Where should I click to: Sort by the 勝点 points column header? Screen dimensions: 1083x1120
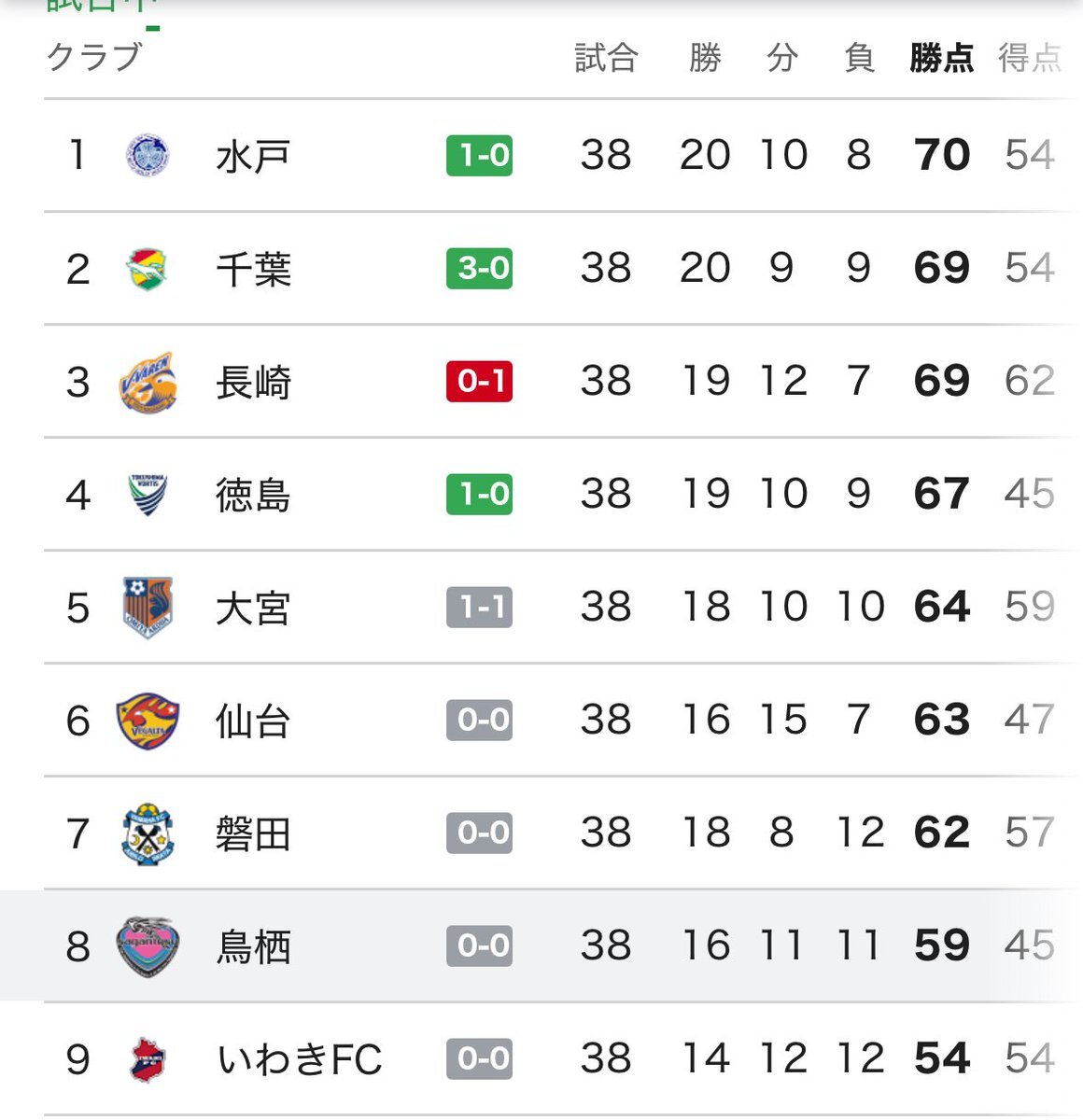point(941,58)
